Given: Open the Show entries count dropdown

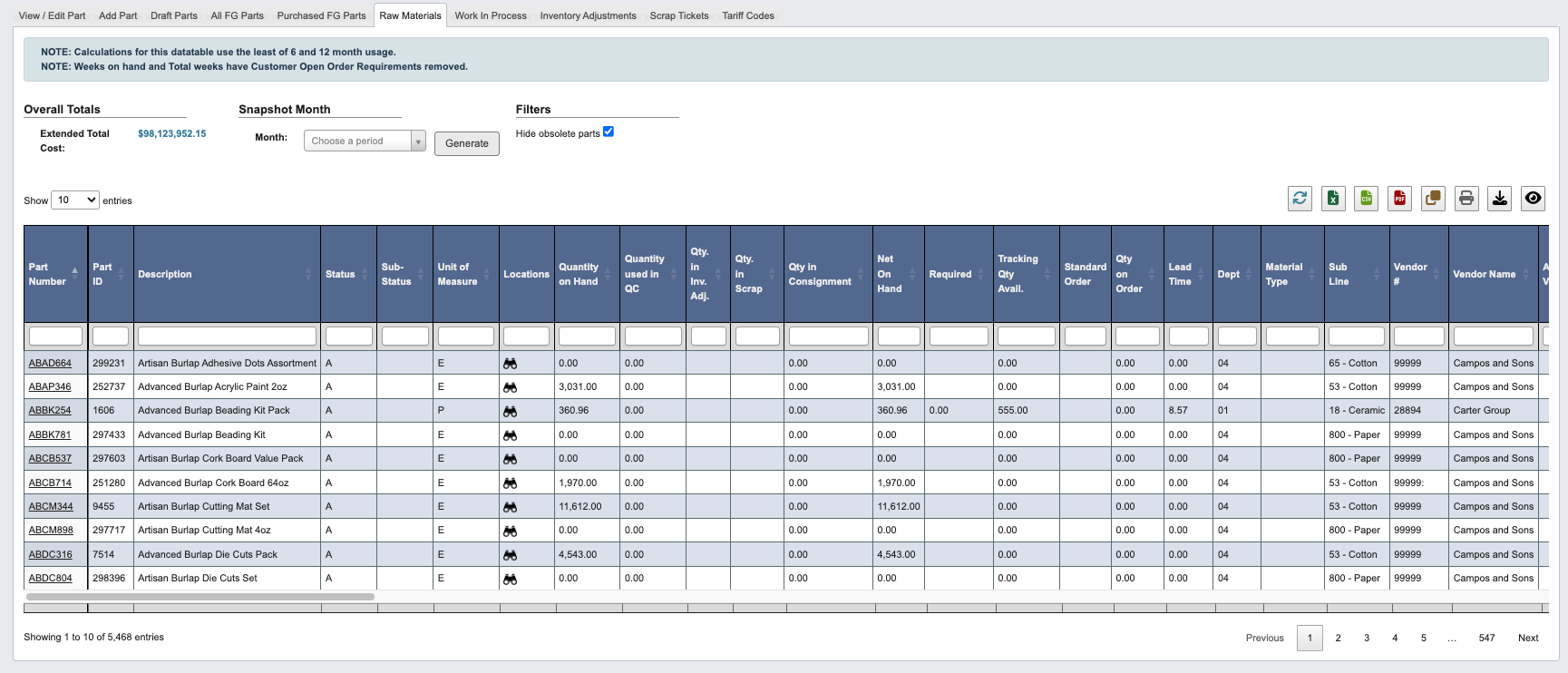Looking at the screenshot, I should (75, 200).
